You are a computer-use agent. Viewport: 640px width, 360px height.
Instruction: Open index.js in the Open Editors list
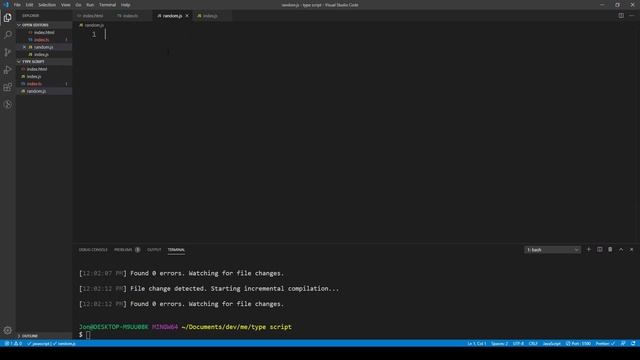44,54
